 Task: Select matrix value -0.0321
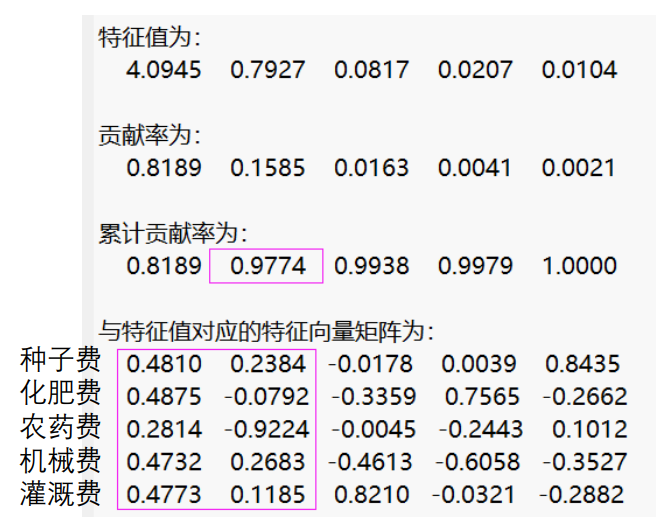[473, 495]
